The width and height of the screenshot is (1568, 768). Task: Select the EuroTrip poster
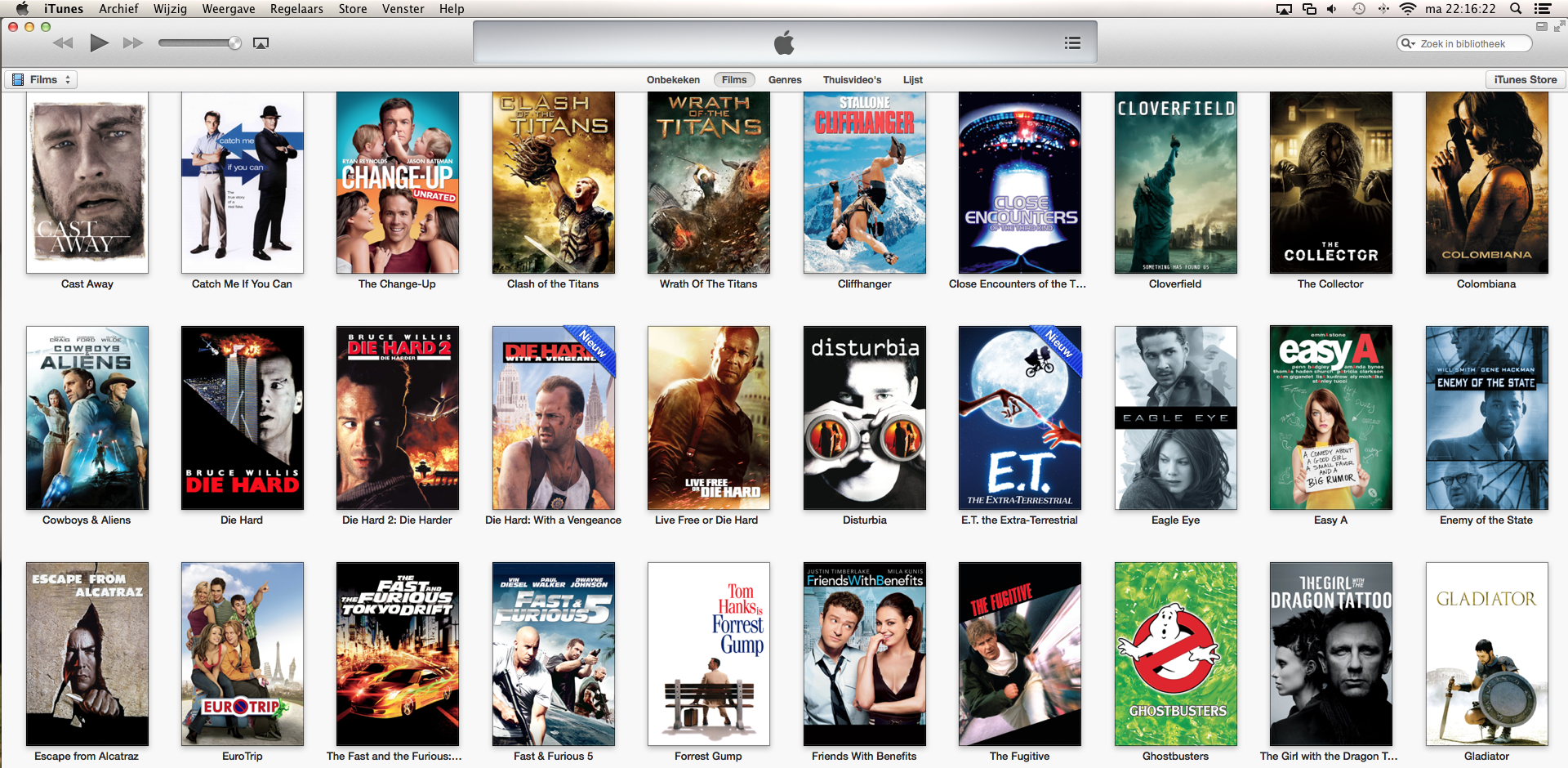[x=243, y=654]
